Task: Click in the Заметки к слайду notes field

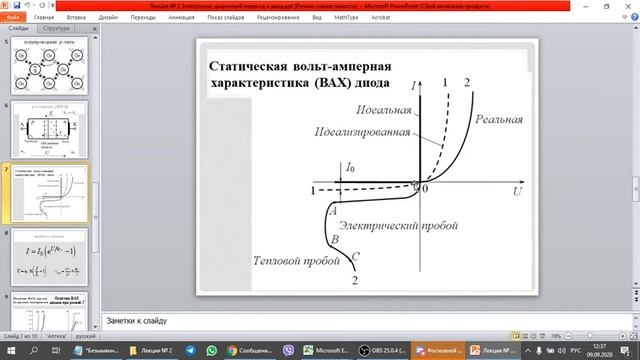Action: click(x=367, y=321)
